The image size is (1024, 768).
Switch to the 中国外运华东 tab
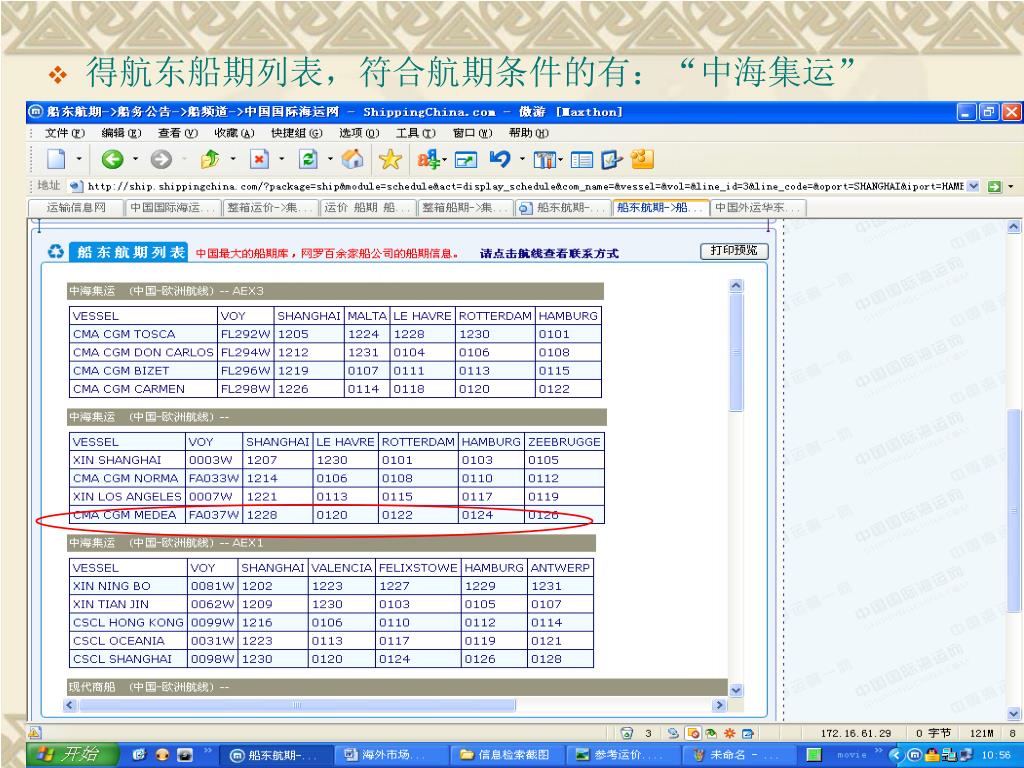(x=758, y=208)
